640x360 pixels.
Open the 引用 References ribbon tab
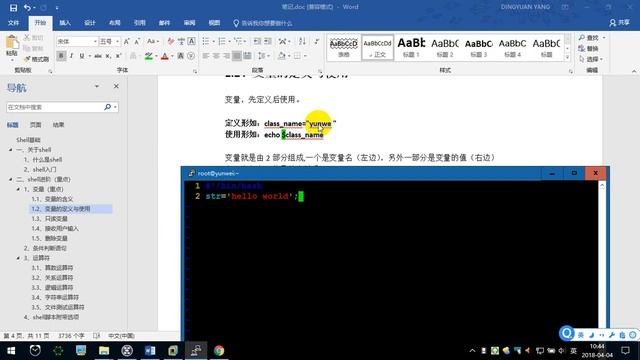point(140,23)
